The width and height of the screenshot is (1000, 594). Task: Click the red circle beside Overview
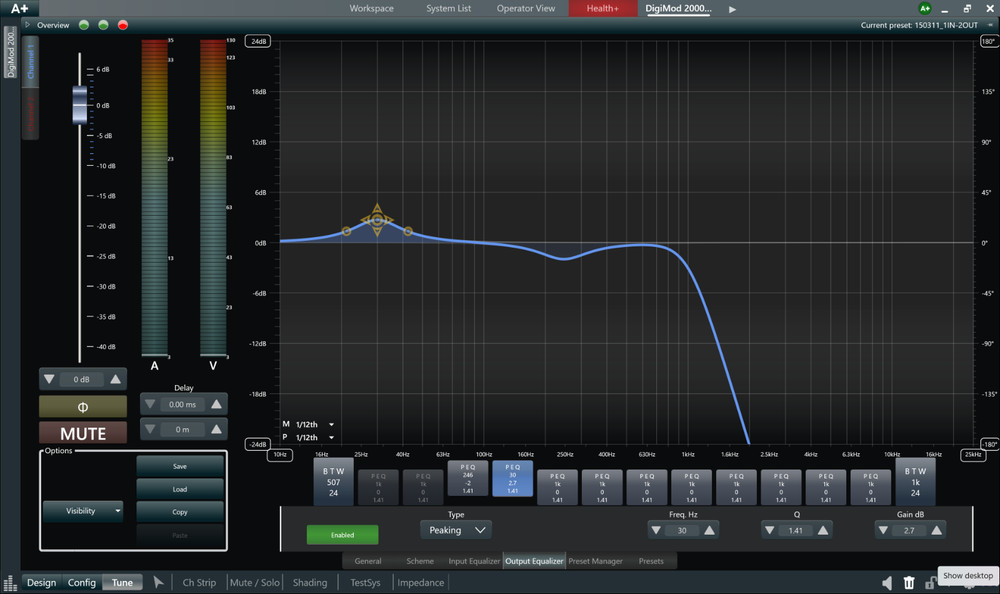coord(123,24)
